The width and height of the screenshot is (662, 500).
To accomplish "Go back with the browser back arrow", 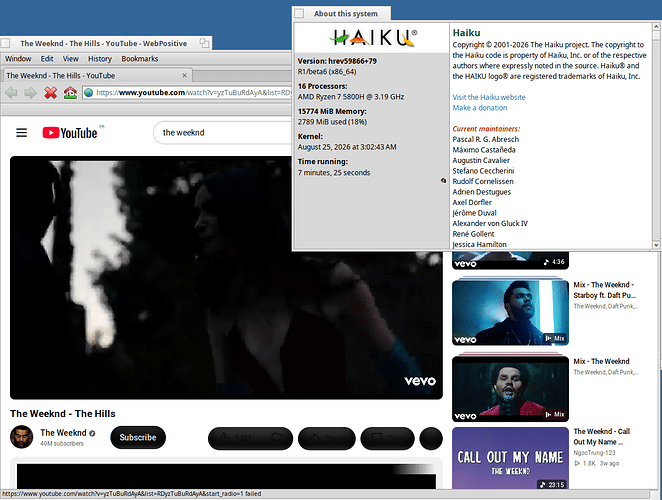I will [11, 92].
